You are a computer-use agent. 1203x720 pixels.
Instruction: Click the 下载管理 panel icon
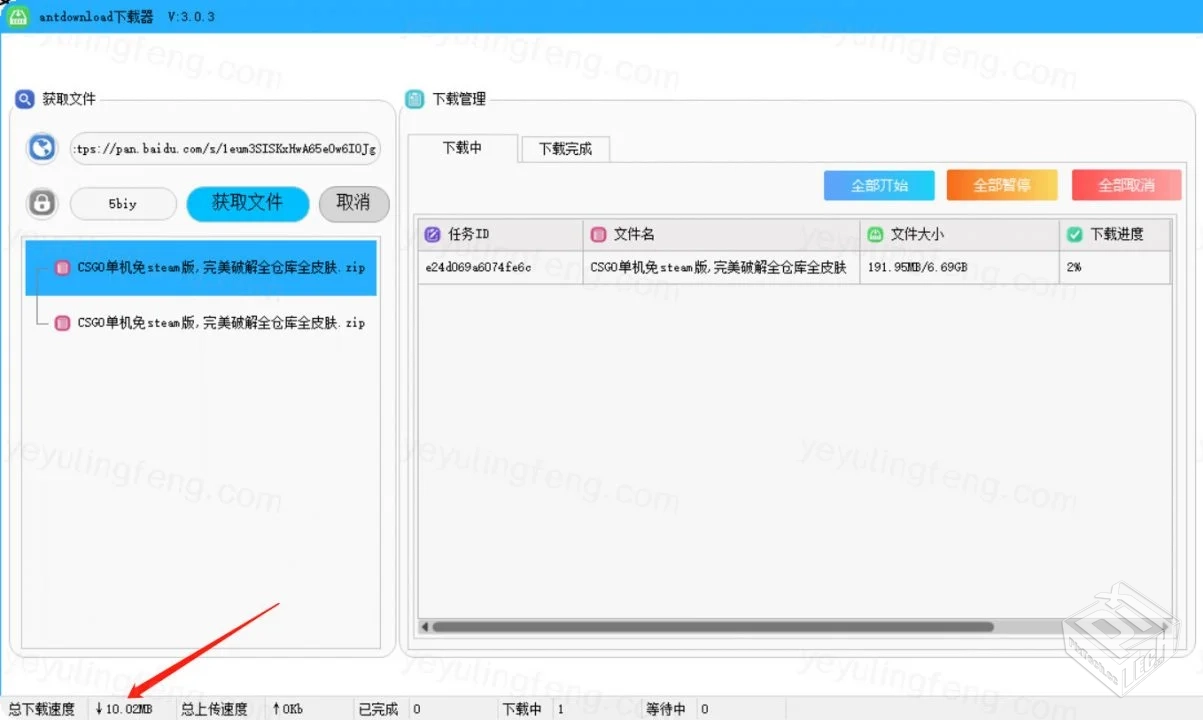pos(414,99)
